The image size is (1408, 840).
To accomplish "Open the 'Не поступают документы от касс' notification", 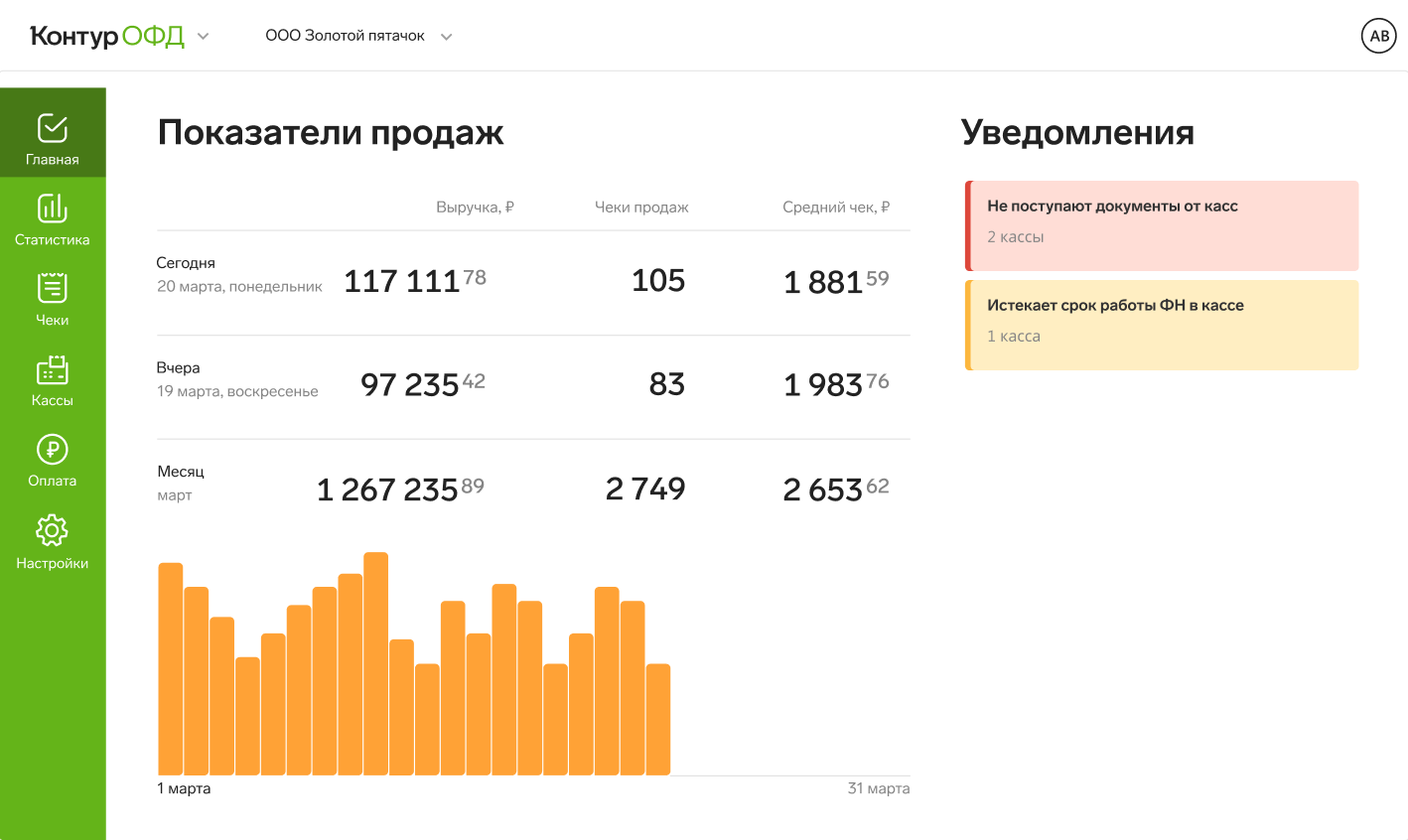I will point(1162,225).
